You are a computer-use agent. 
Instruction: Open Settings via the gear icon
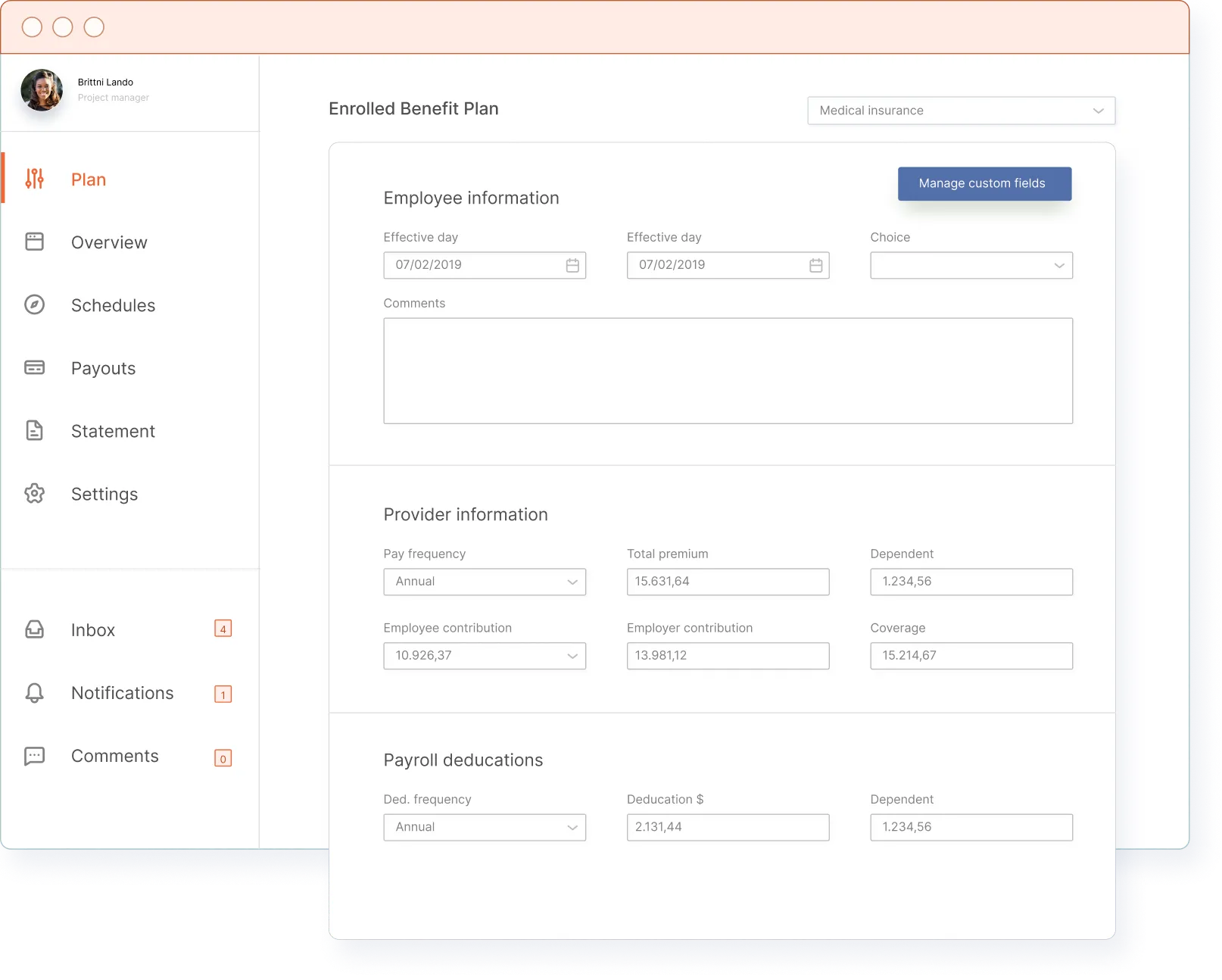point(34,494)
